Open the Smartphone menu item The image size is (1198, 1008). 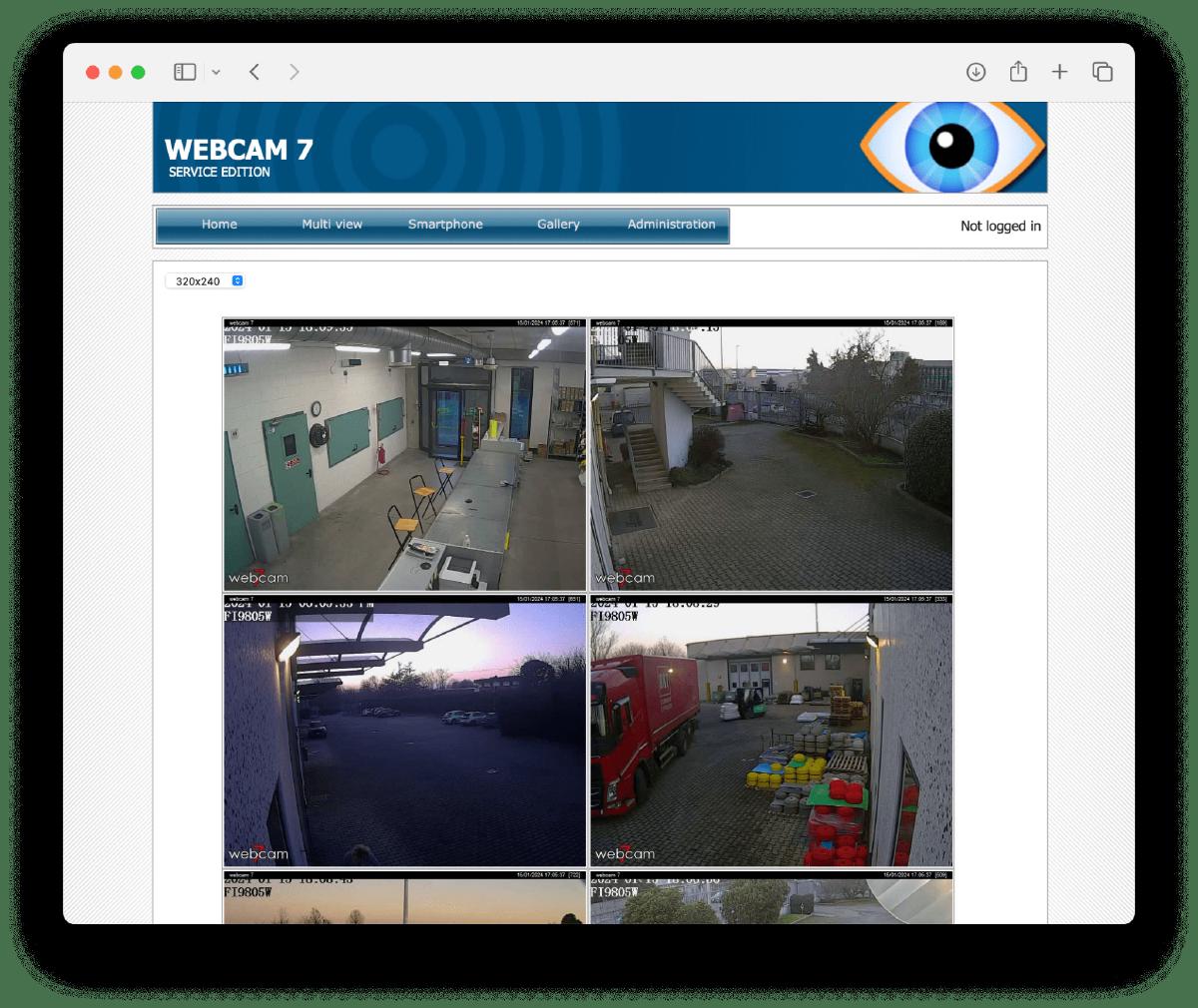[x=445, y=225]
